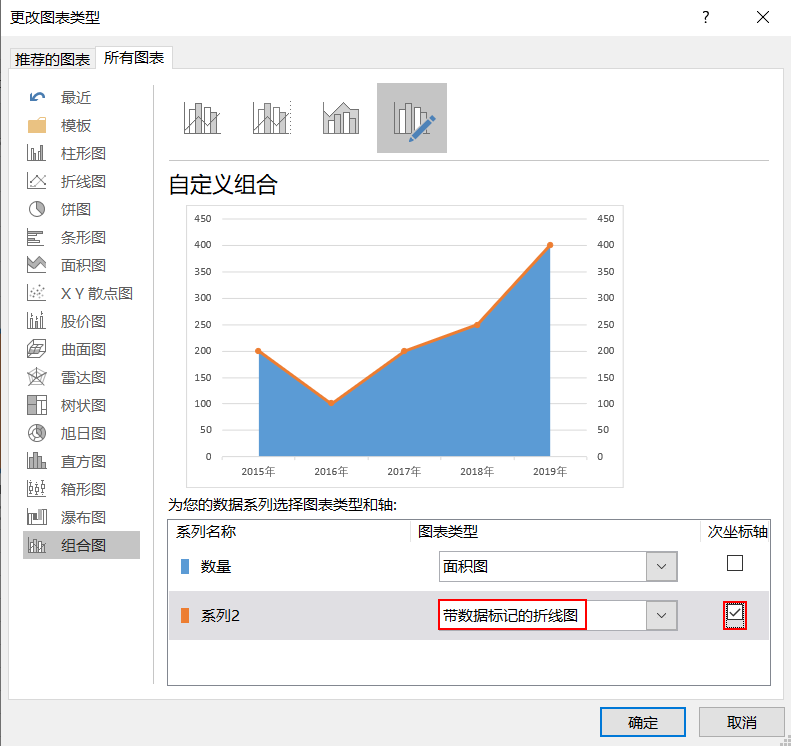Confirm with the 确定 button
Image resolution: width=791 pixels, height=746 pixels.
click(x=643, y=722)
